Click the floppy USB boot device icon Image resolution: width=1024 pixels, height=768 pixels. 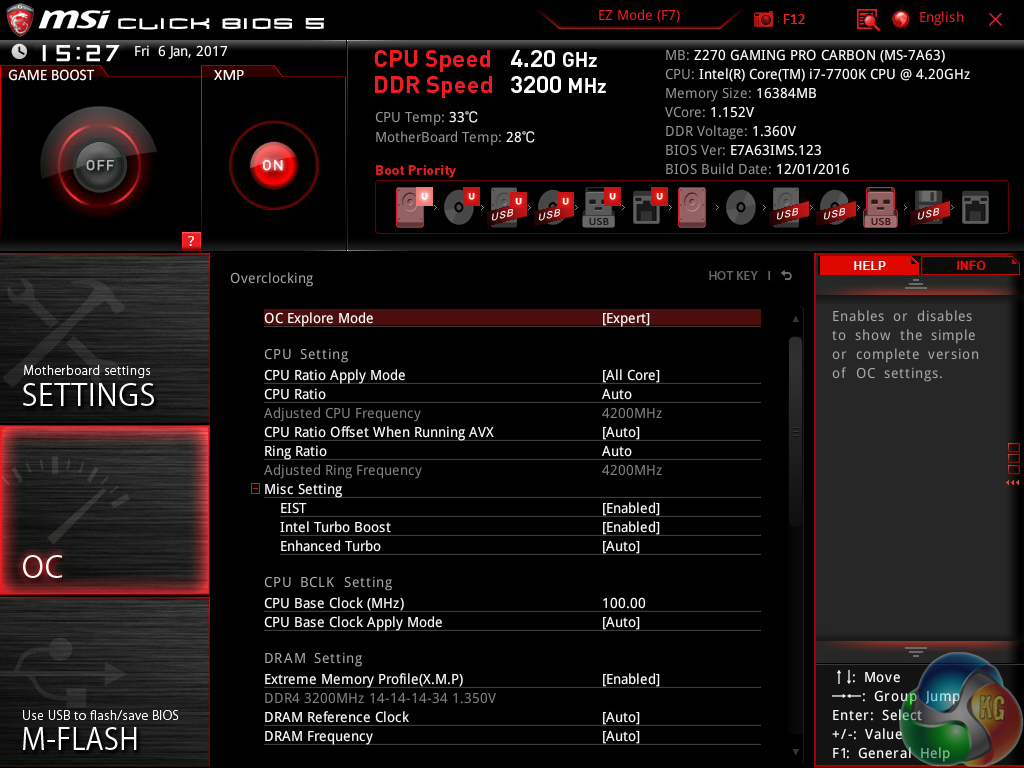(927, 208)
